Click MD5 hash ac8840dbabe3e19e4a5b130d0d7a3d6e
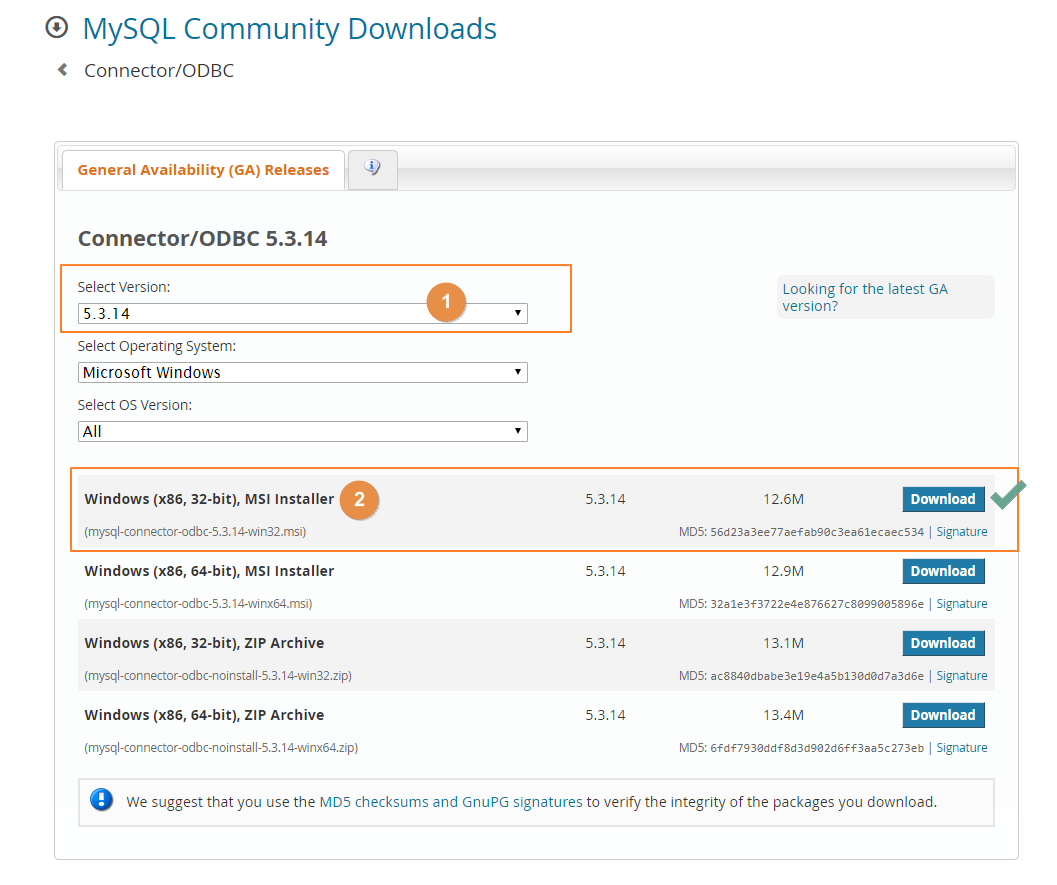Screen dimensions: 1057x885 coord(817,676)
